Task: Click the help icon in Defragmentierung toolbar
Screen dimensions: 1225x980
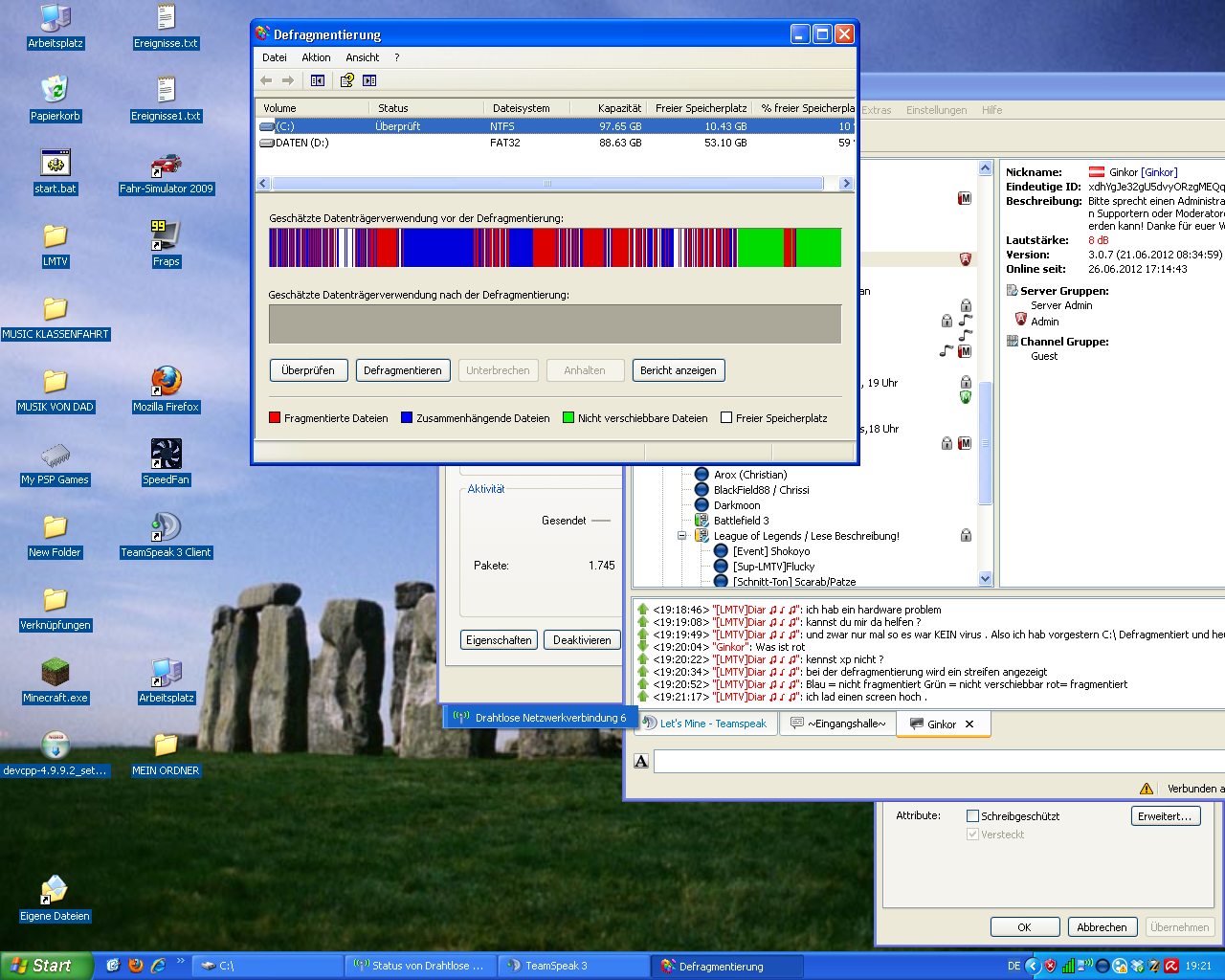Action: pyautogui.click(x=348, y=80)
